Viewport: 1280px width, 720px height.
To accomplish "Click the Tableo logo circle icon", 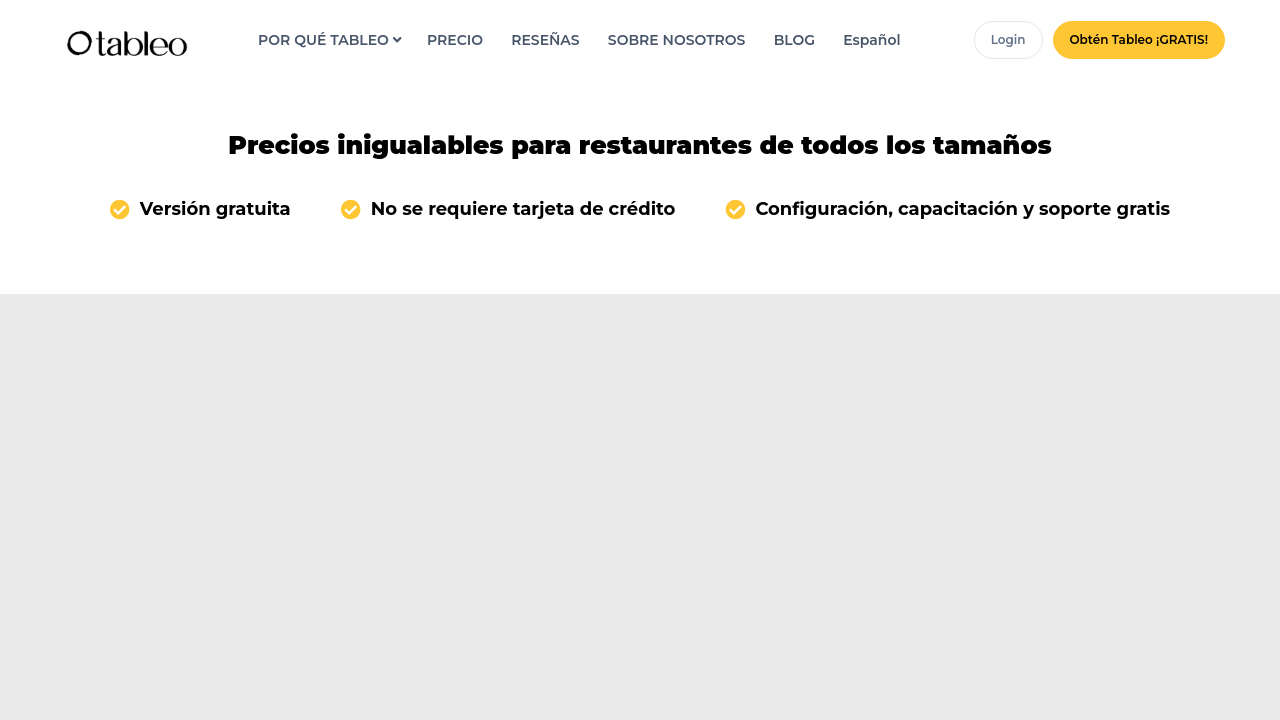I will pyautogui.click(x=79, y=43).
